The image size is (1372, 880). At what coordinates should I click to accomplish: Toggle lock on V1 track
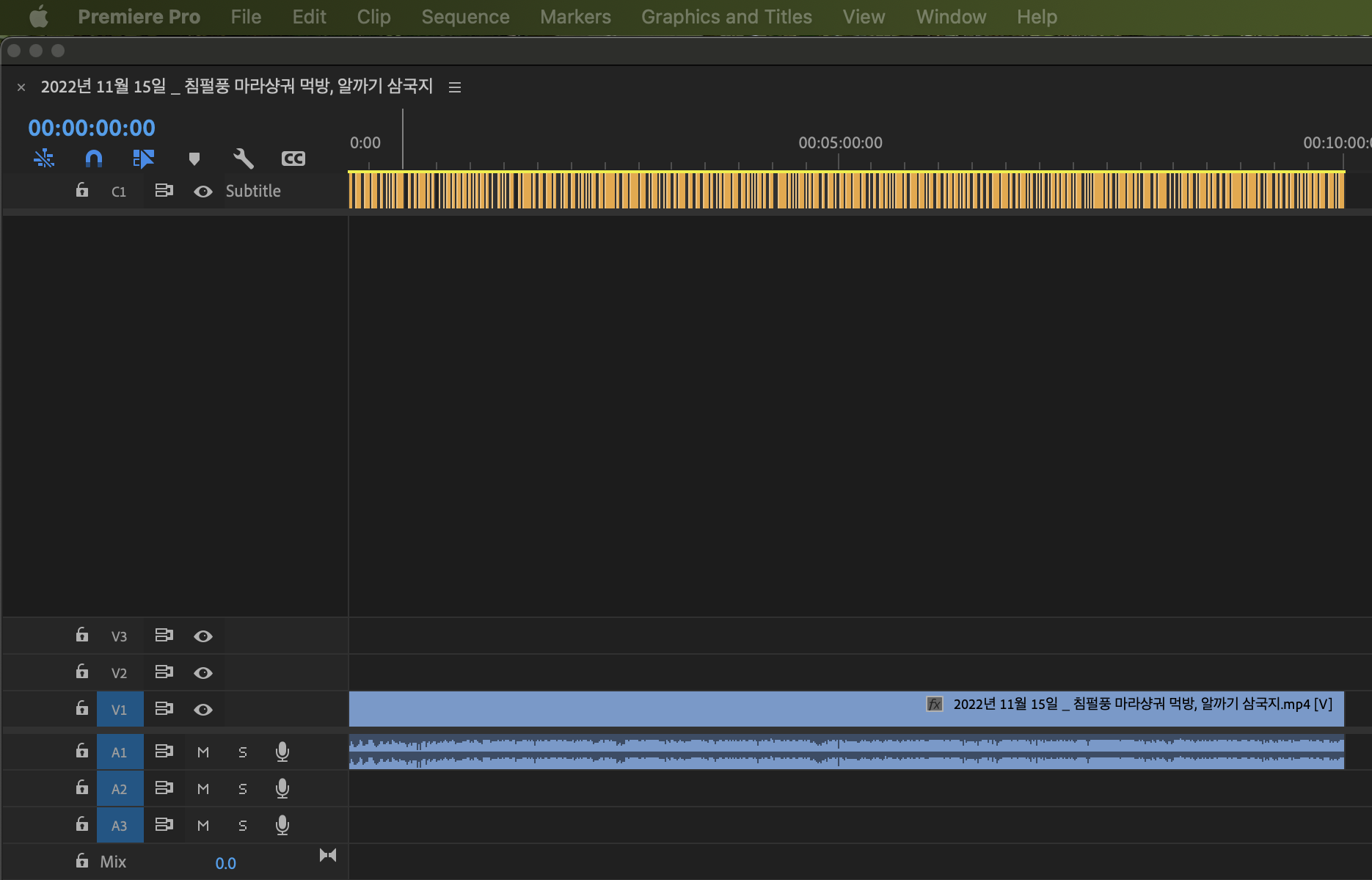tap(82, 708)
